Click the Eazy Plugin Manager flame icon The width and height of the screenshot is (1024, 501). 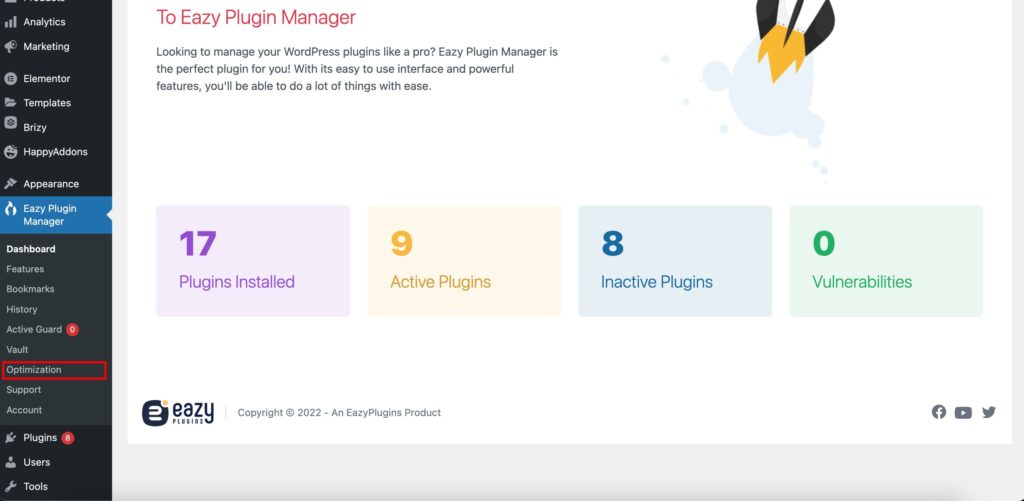(10, 209)
